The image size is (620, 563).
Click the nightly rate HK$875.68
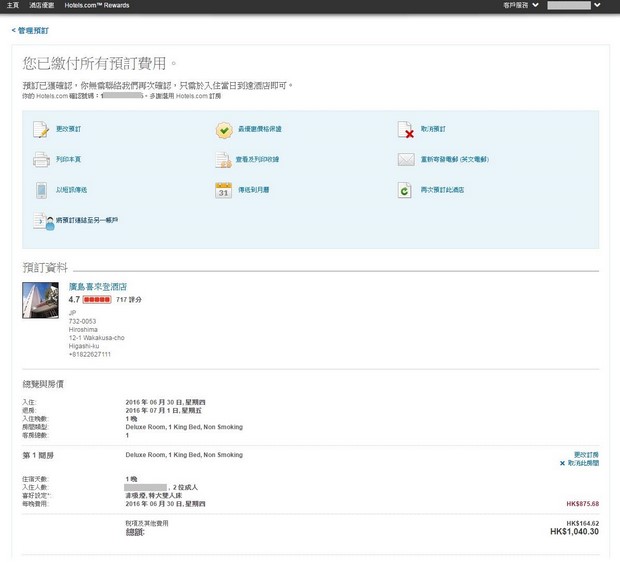582,504
